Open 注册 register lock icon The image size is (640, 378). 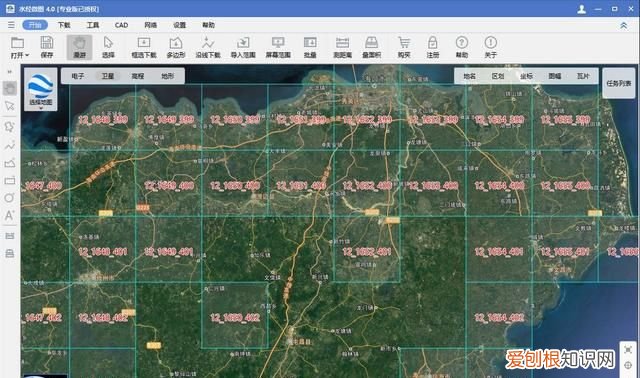433,47
